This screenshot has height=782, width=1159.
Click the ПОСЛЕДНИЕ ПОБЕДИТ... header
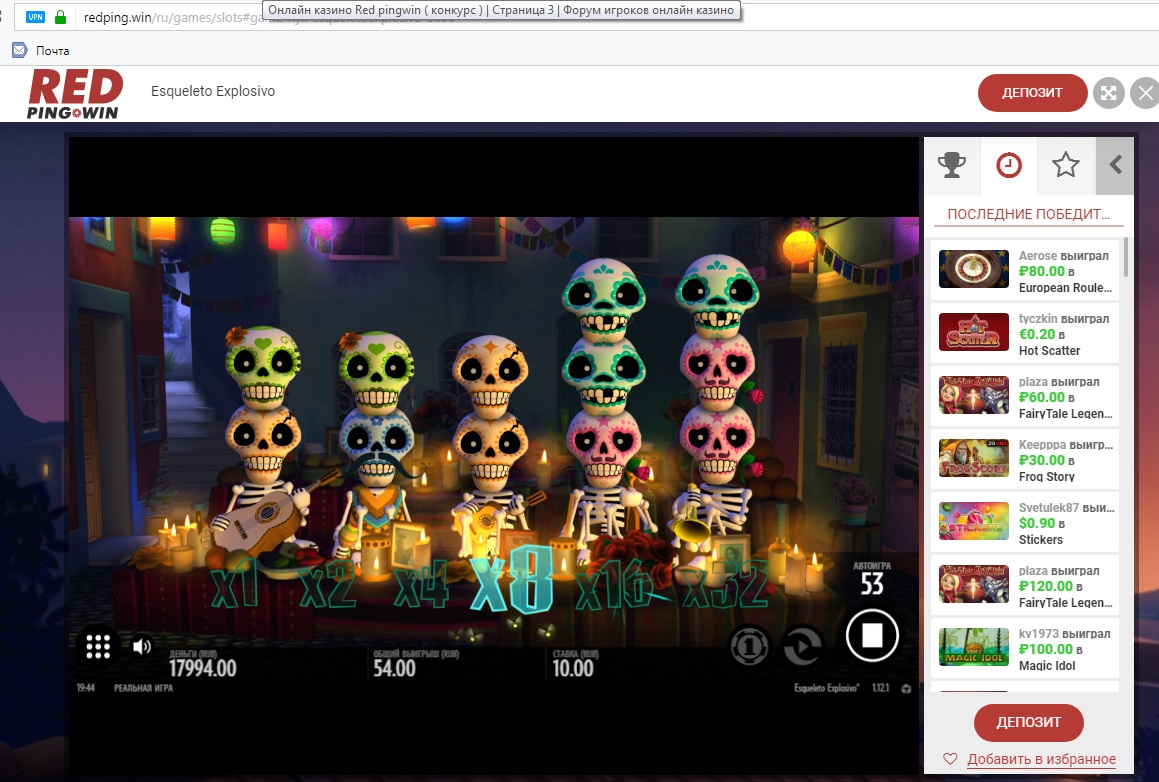(1028, 214)
